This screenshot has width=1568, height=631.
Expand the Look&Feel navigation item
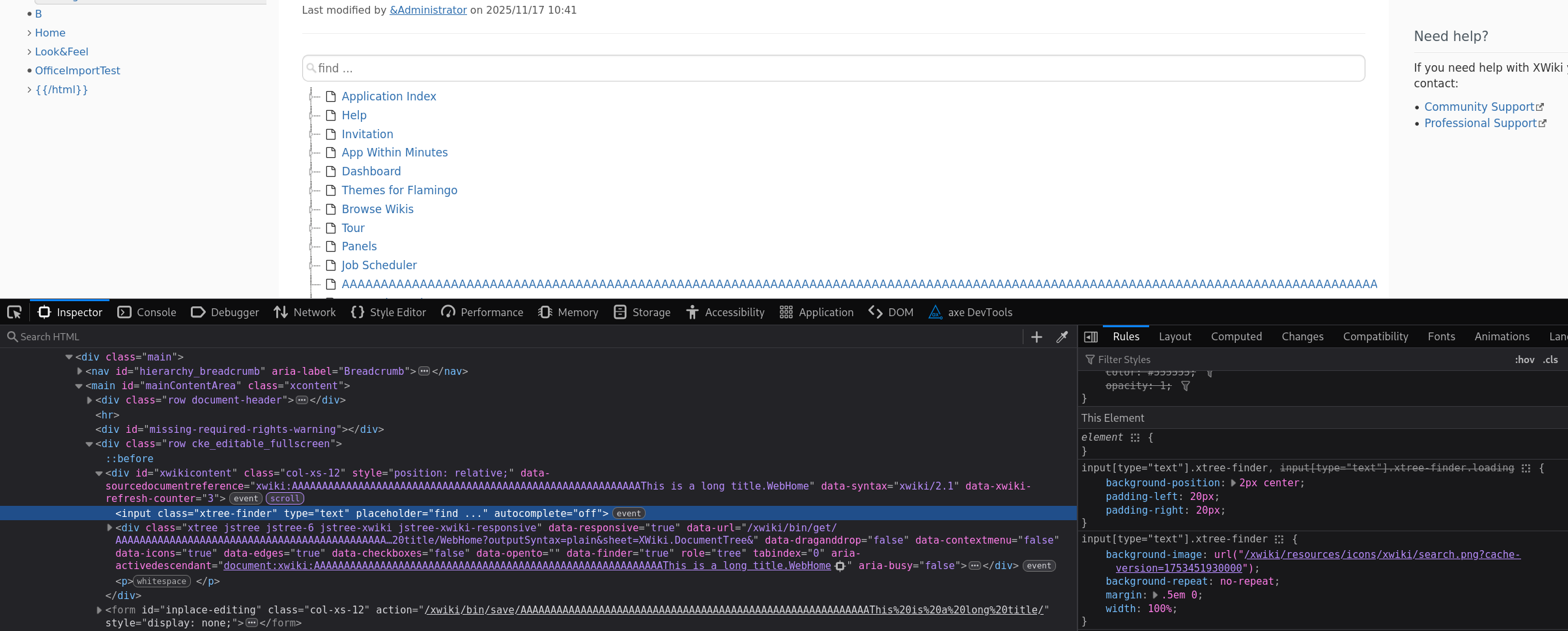coord(29,51)
